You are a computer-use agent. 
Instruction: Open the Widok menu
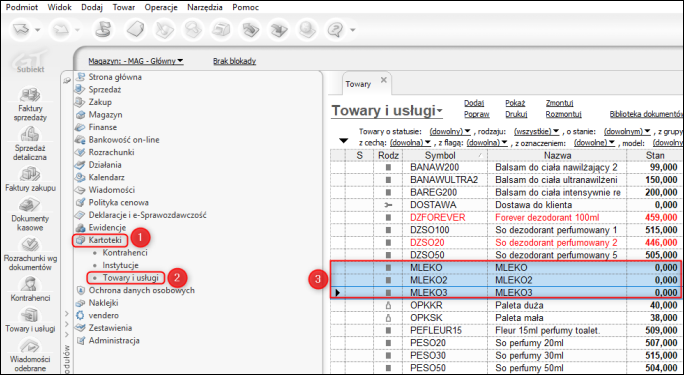point(59,7)
